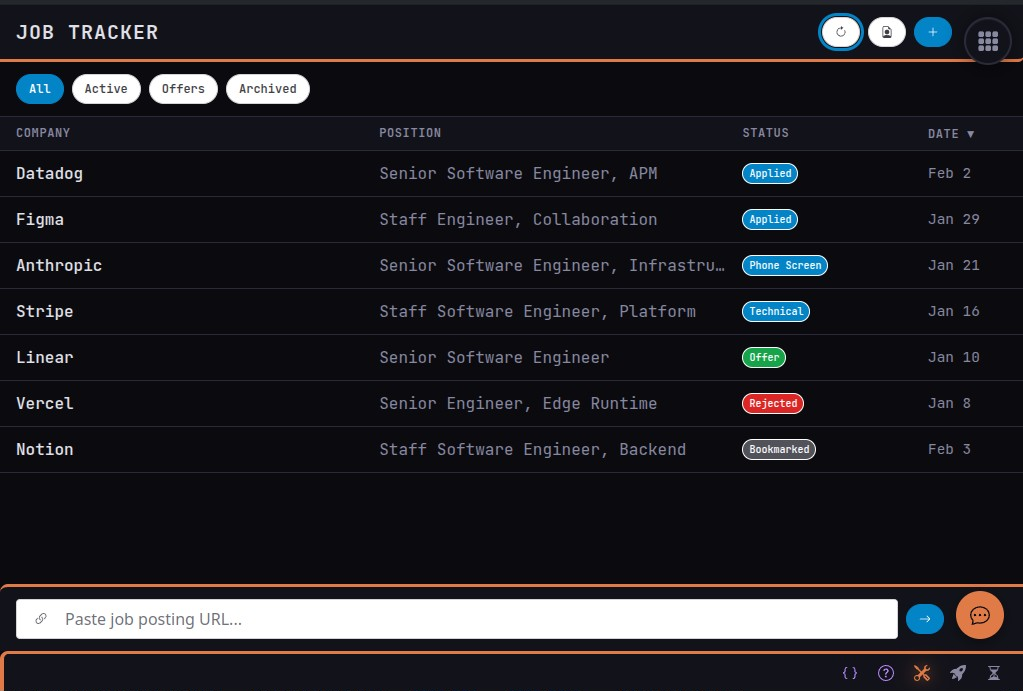Image resolution: width=1023 pixels, height=691 pixels.
Task: Toggle the Bookmarked status on Notion
Action: coord(778,449)
